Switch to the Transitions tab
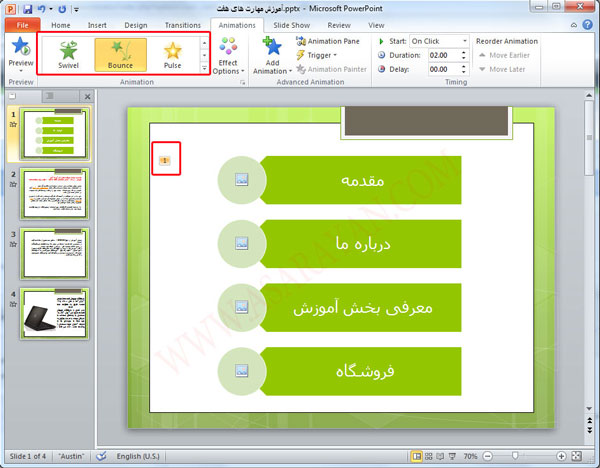The image size is (600, 468). tap(183, 25)
